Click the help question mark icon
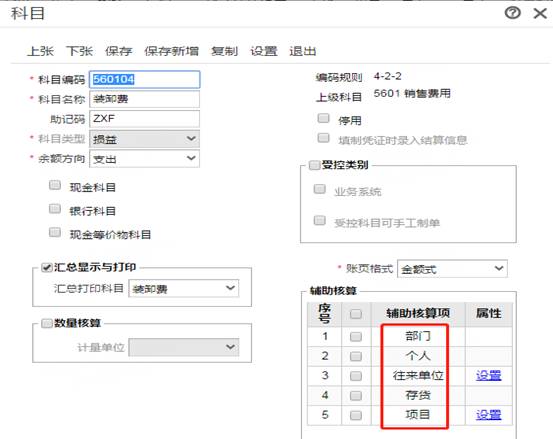 click(512, 13)
